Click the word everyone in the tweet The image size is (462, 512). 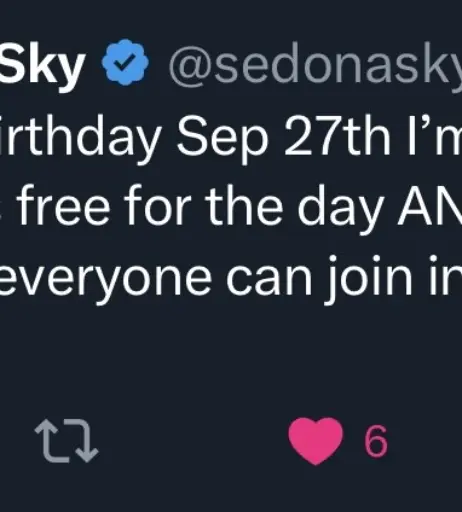(105, 279)
